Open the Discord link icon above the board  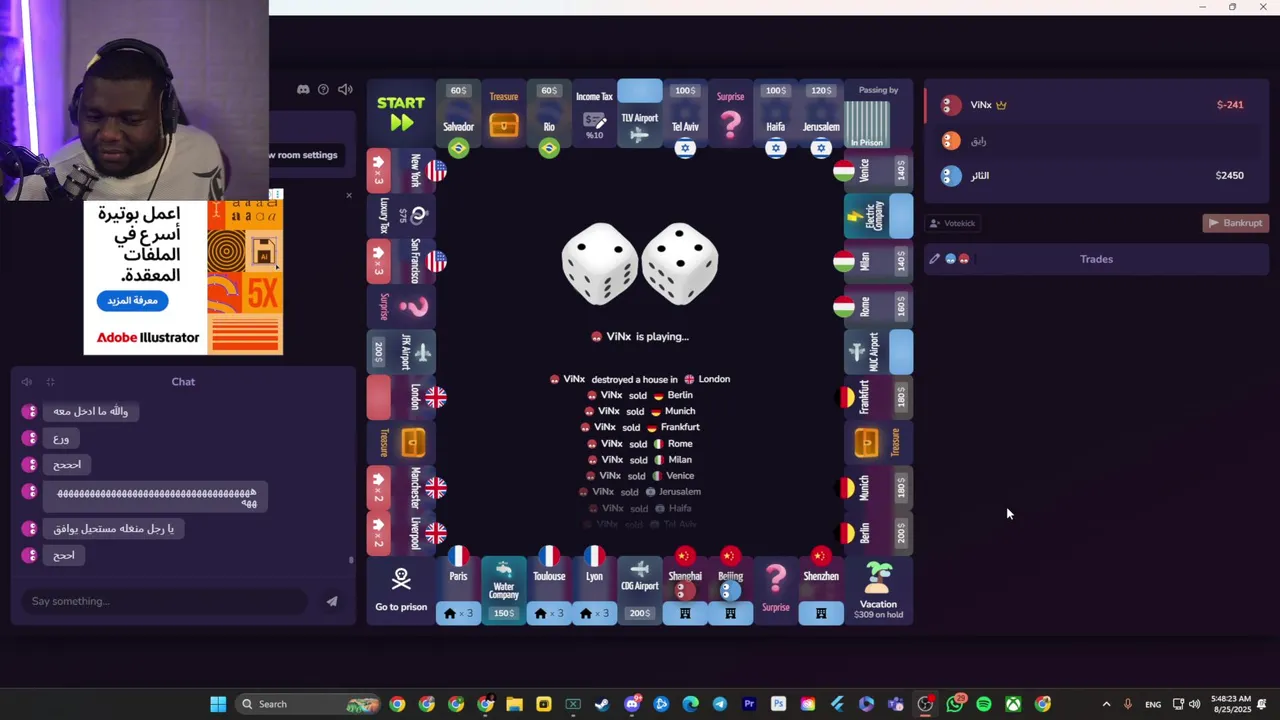coord(303,90)
